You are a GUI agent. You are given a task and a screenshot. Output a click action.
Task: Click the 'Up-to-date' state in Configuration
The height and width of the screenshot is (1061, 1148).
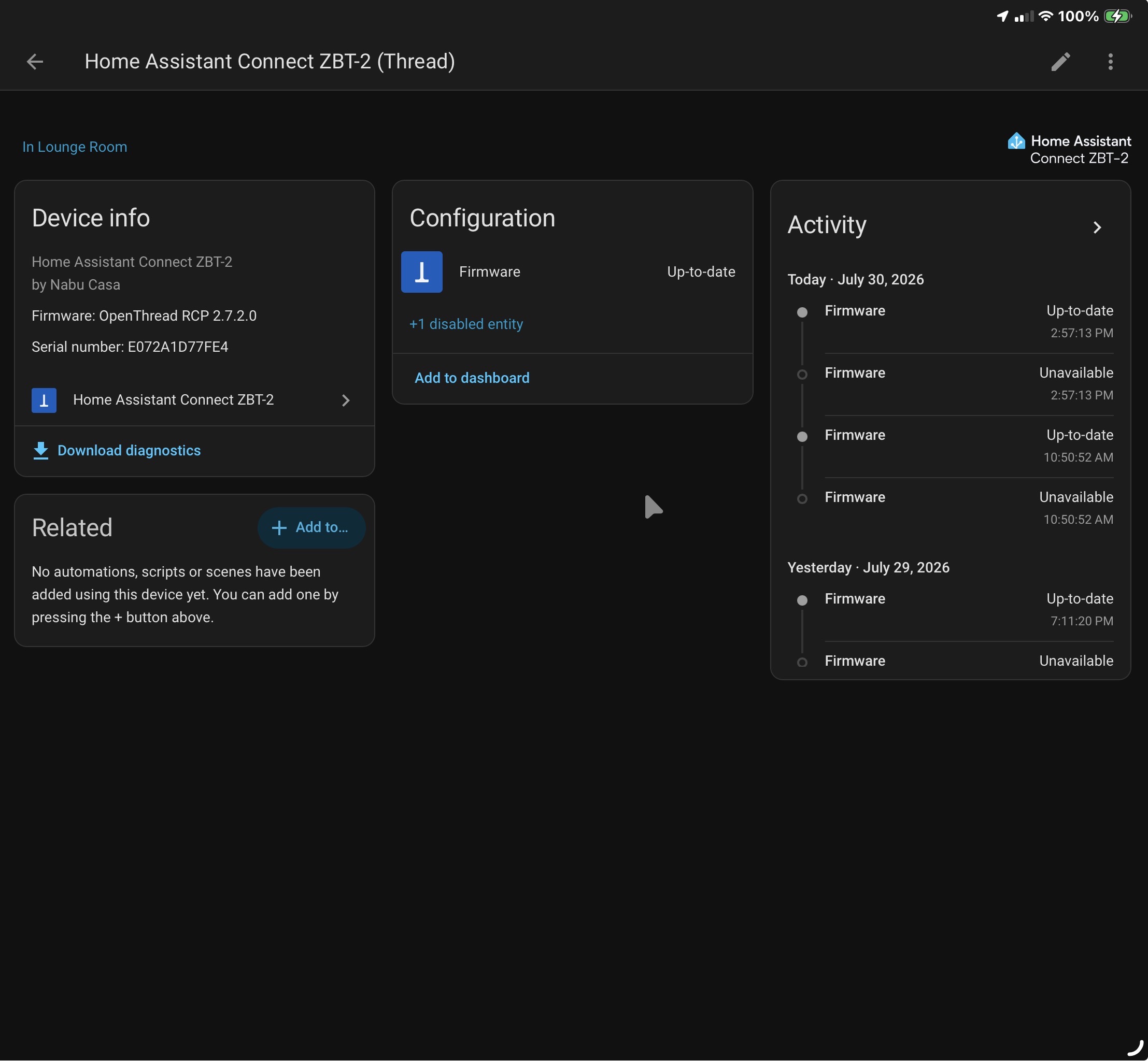tap(701, 271)
